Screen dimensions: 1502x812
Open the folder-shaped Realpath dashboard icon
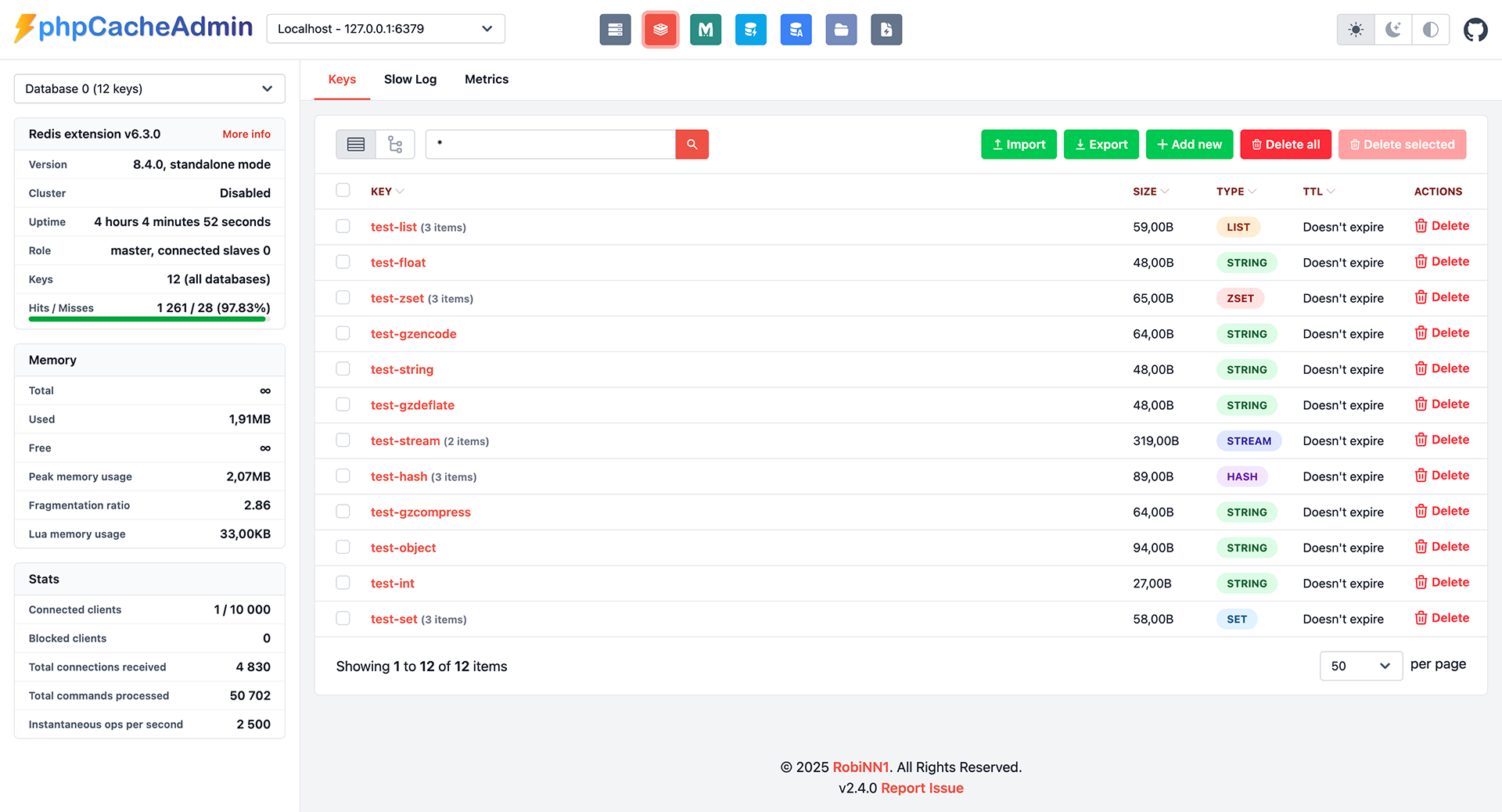coord(841,30)
